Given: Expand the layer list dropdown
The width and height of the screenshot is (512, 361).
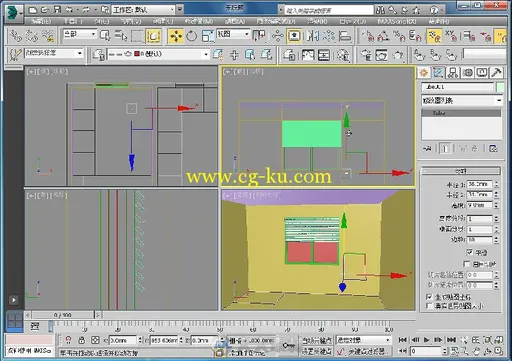Looking at the screenshot, I should [x=206, y=54].
